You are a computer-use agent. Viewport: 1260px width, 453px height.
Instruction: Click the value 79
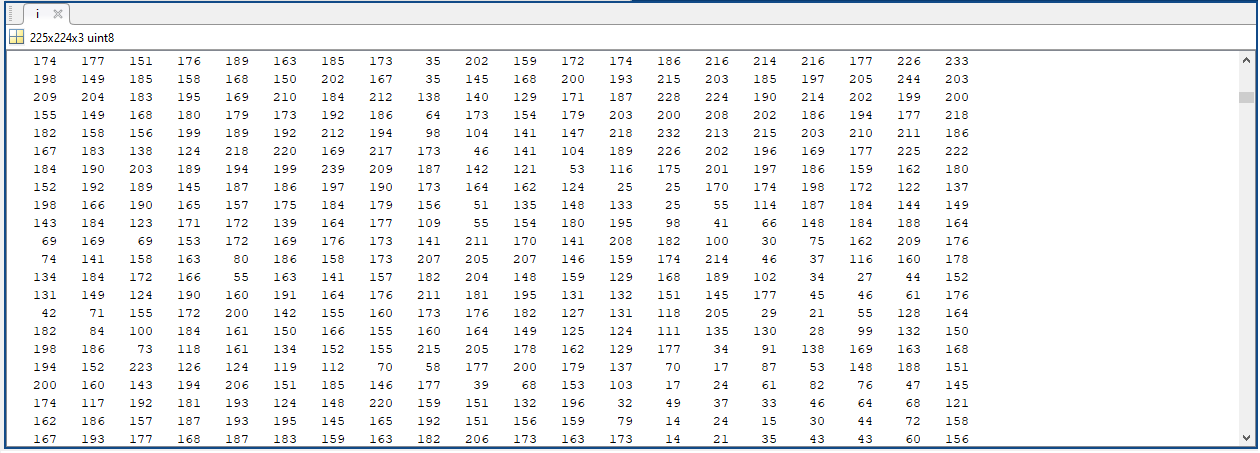(625, 421)
